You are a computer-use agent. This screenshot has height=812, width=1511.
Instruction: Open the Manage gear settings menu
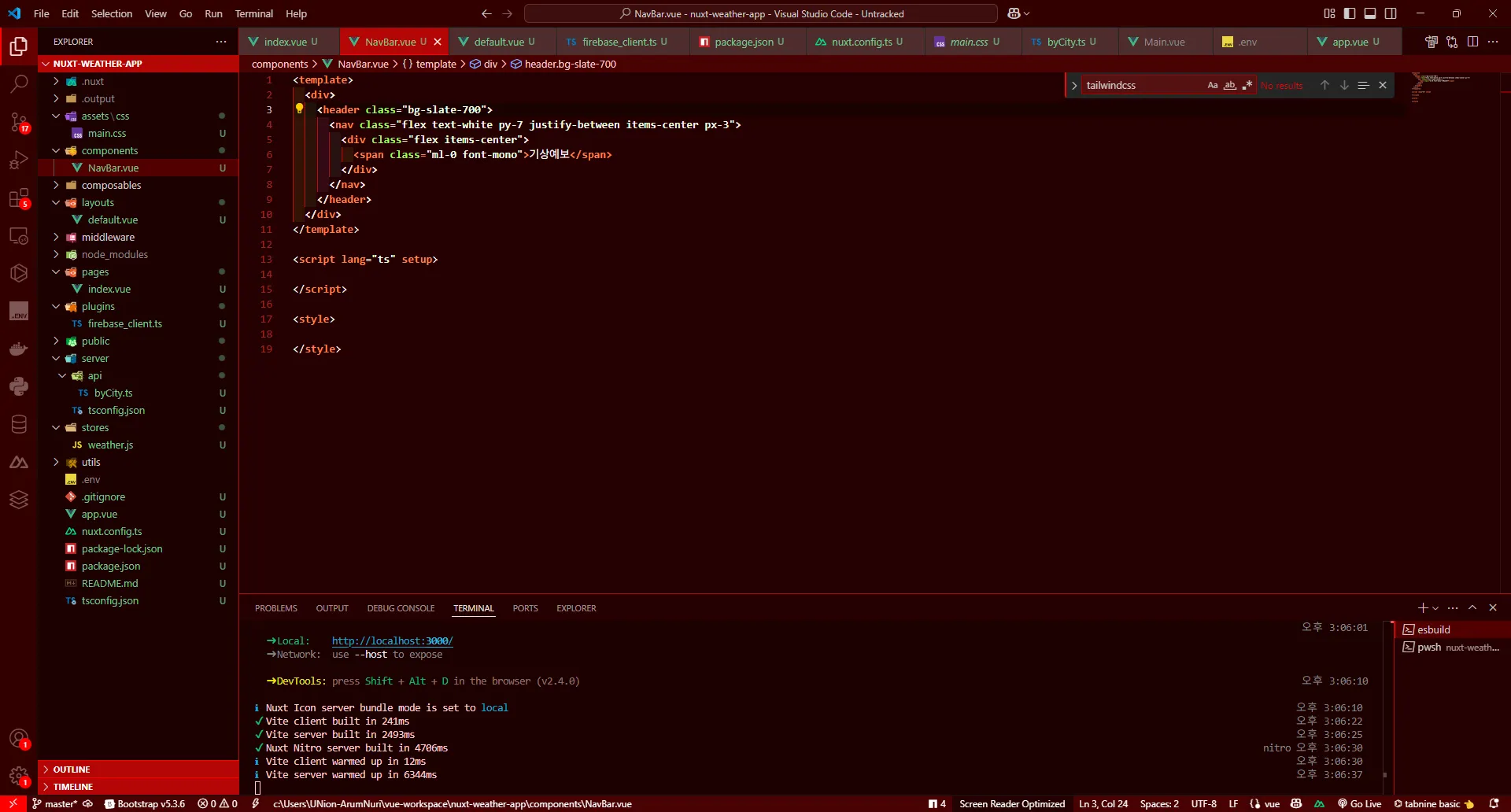(x=19, y=777)
